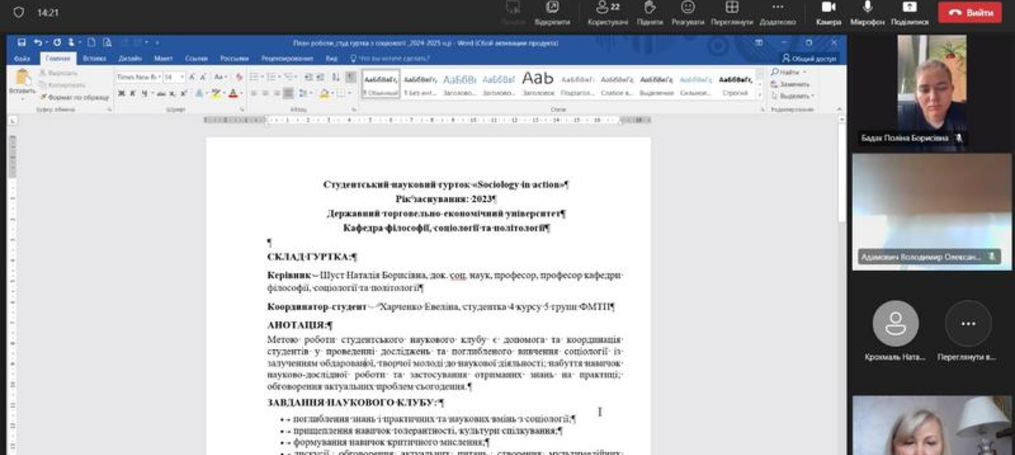This screenshot has height=455, width=1015.
Task: Apply bold formatting with the Ж button
Action: point(121,93)
